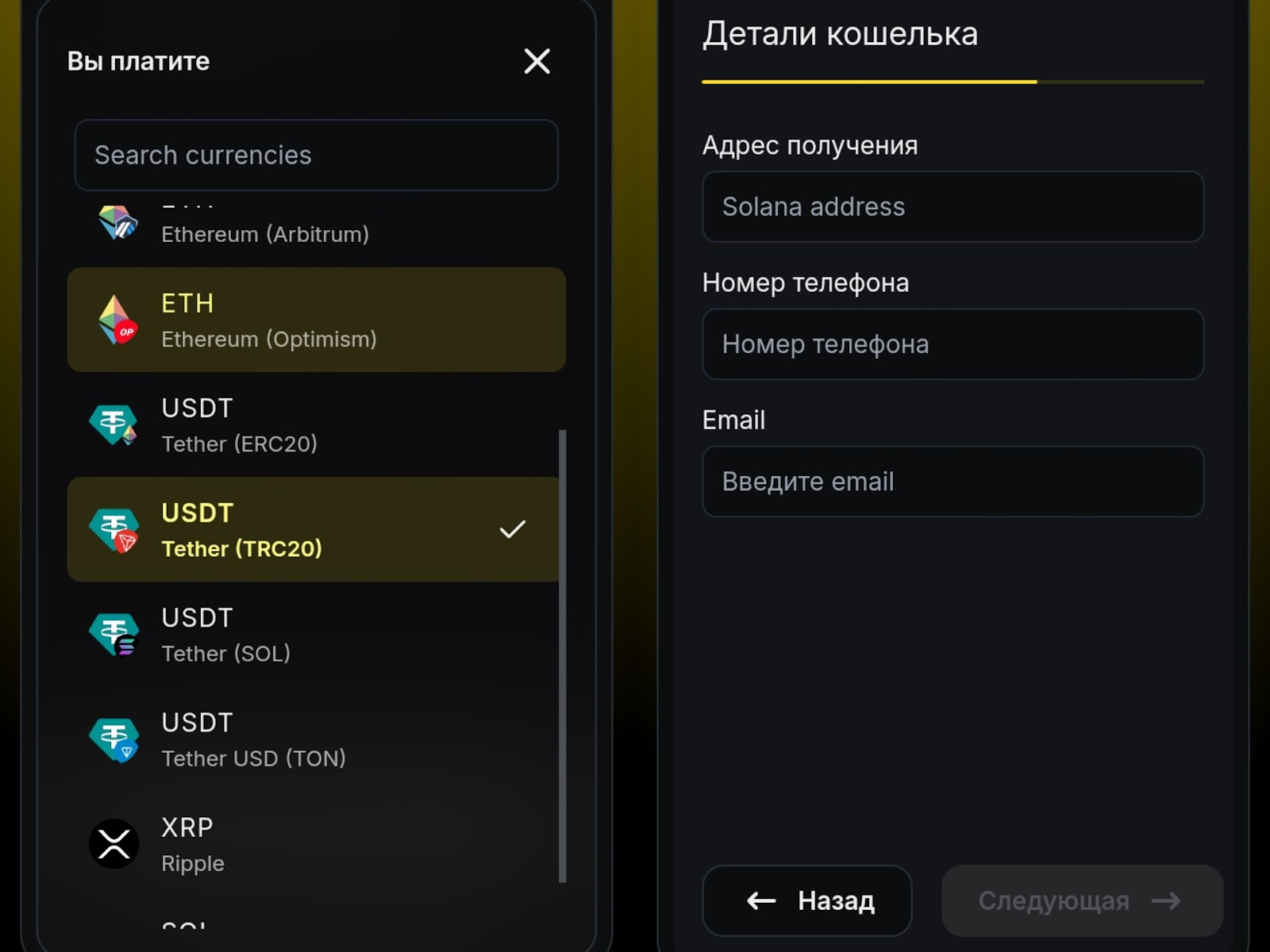
Task: Click the XRP Ripple logo icon
Action: tap(114, 843)
